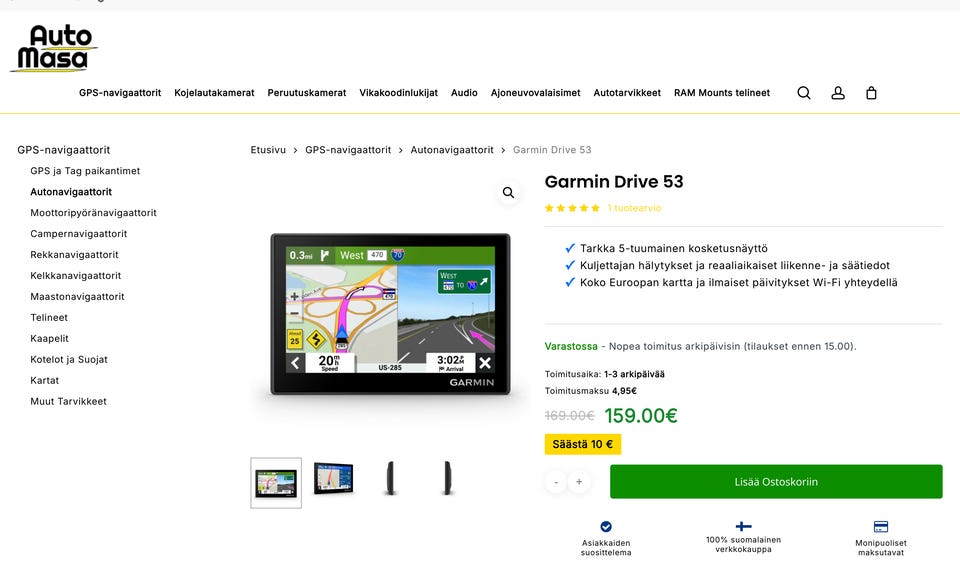Viewport: 960px width, 569px height.
Task: Select Campernavigaattorit category
Action: (78, 233)
